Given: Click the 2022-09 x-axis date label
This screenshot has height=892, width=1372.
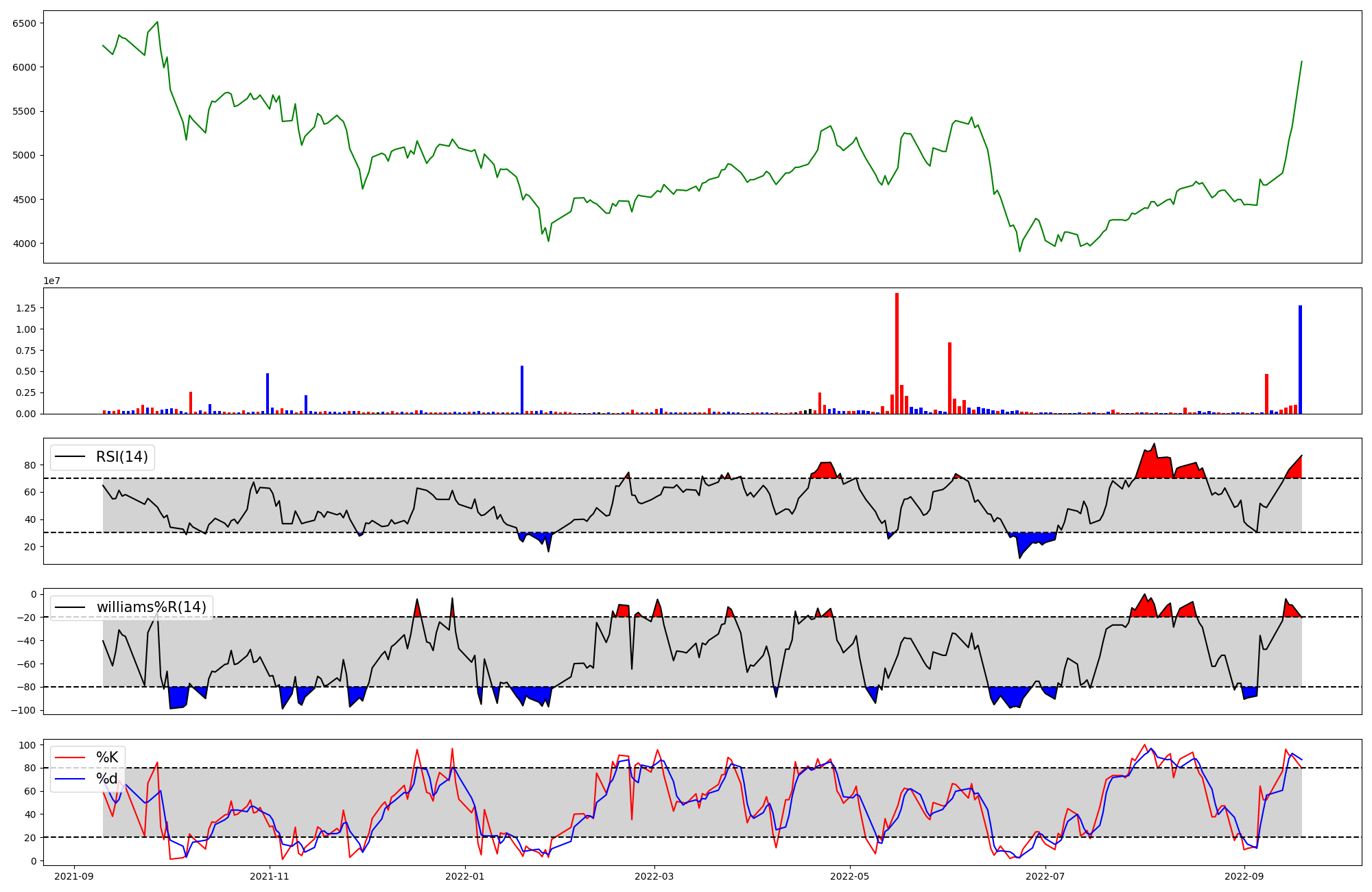Looking at the screenshot, I should click(1244, 876).
